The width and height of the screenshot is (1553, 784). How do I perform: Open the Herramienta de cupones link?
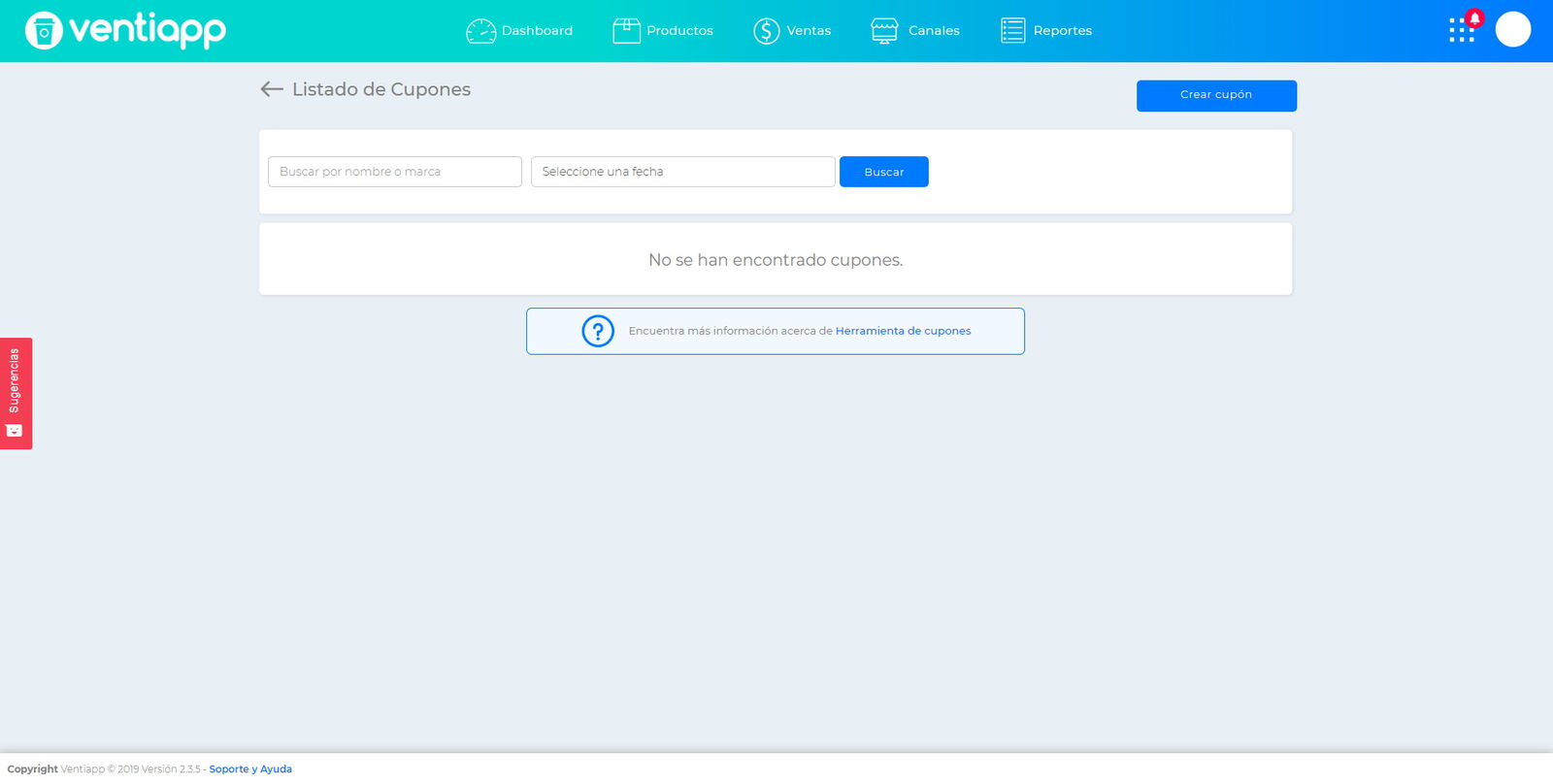tap(903, 331)
